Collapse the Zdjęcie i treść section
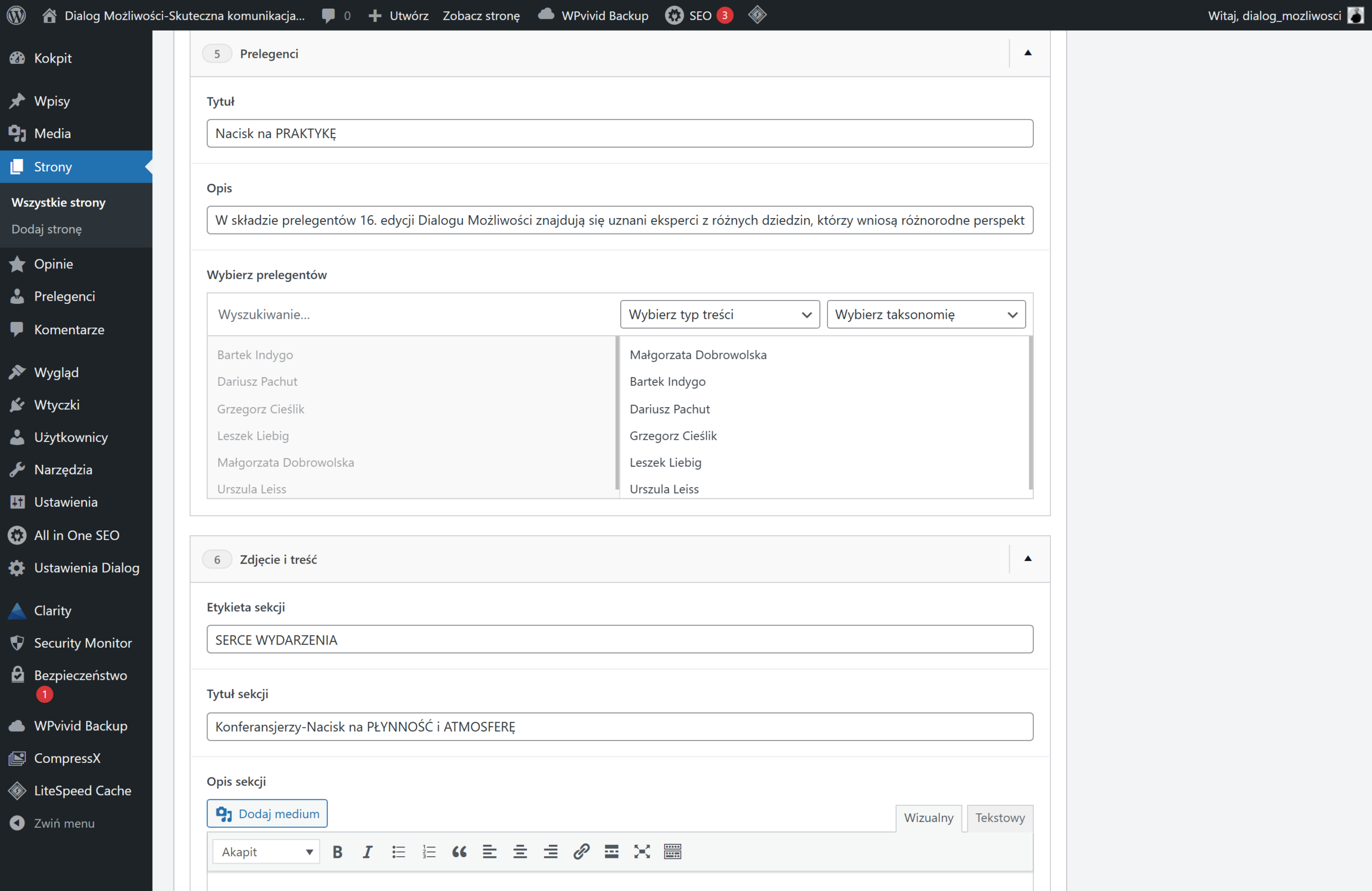 point(1027,558)
